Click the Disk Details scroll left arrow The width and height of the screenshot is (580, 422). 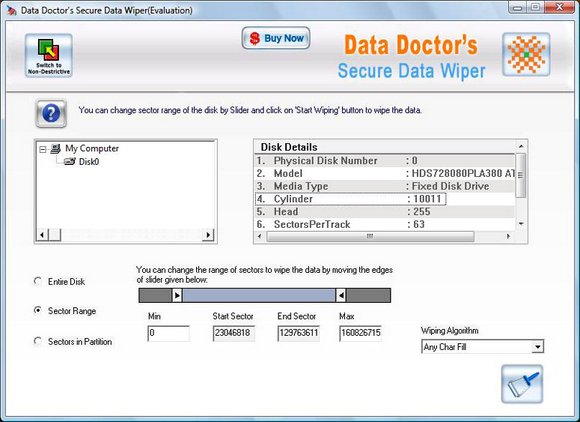(260, 236)
